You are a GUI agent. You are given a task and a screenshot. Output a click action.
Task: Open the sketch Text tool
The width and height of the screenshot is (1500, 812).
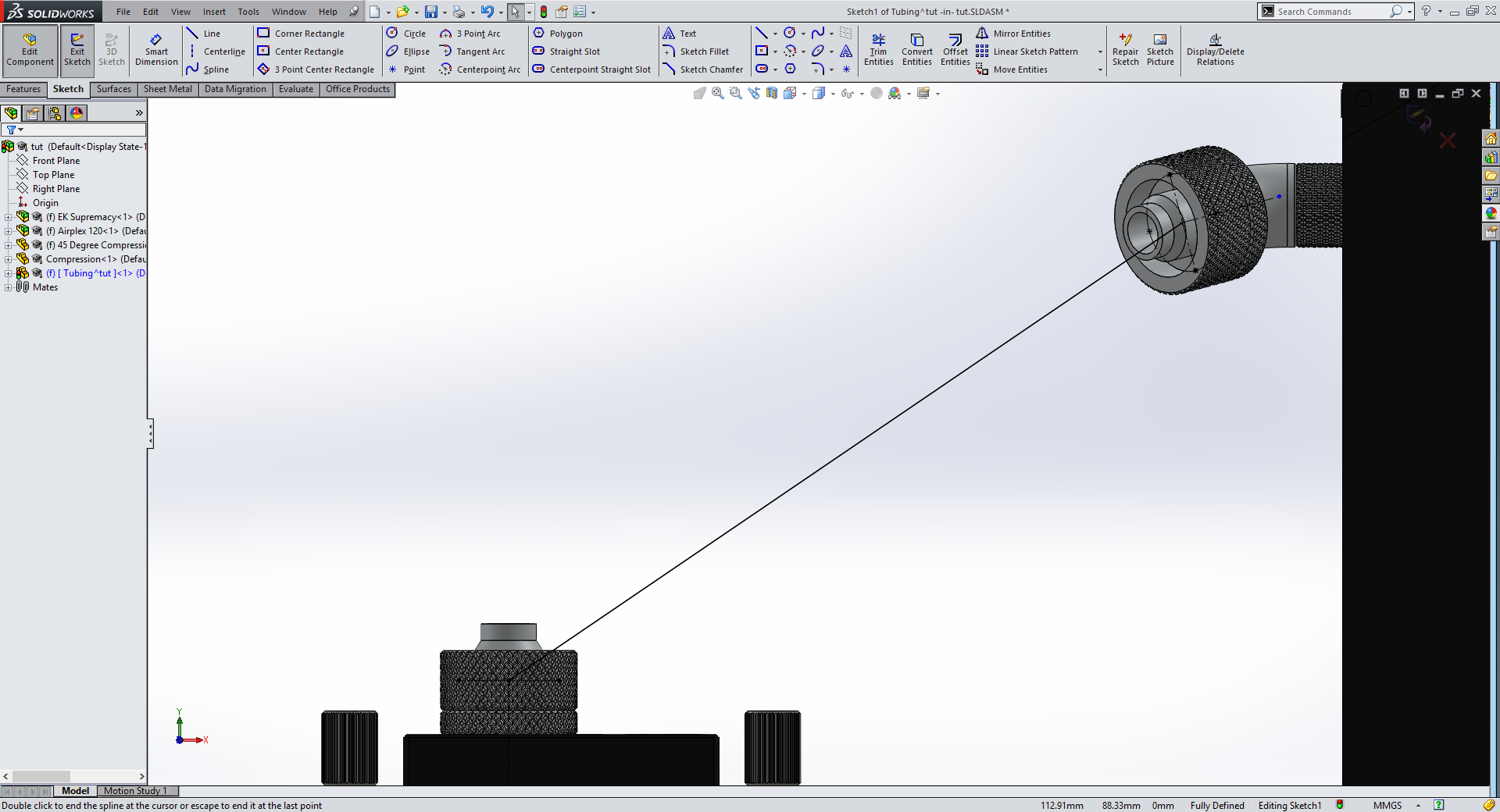pyautogui.click(x=679, y=34)
